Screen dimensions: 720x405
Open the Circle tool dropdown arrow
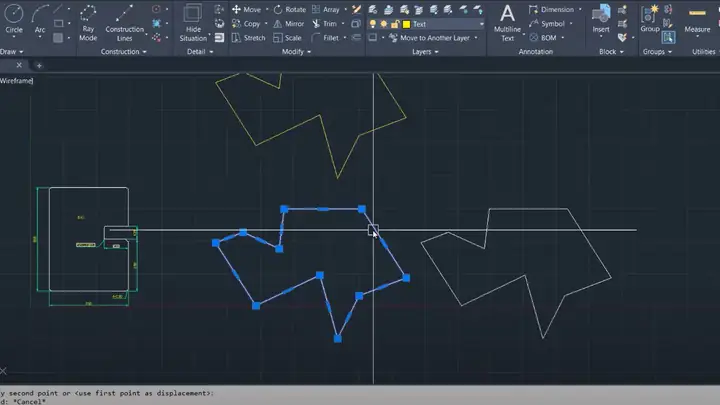point(14,37)
